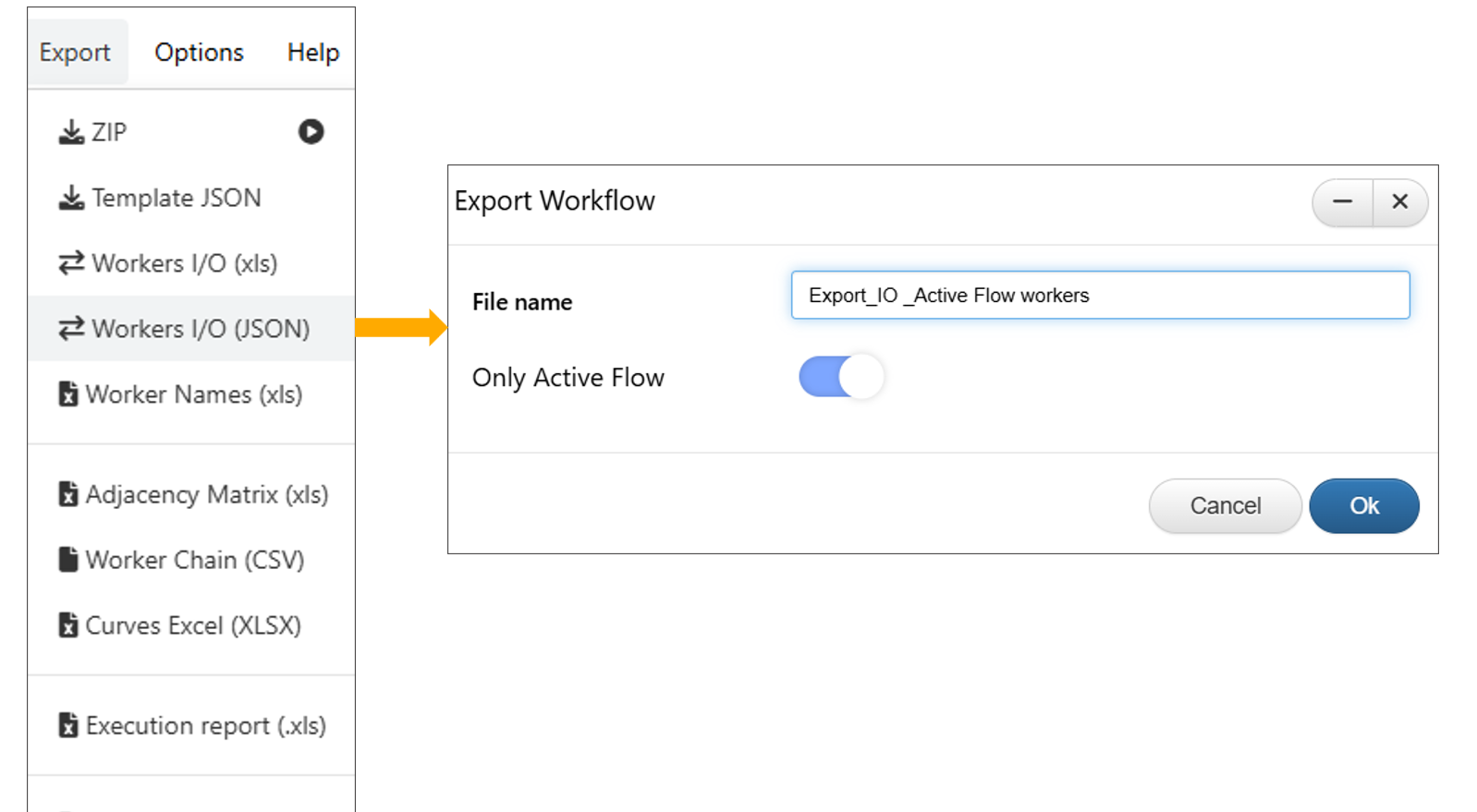The height and width of the screenshot is (812, 1477).
Task: Open the Options menu
Action: 199,53
